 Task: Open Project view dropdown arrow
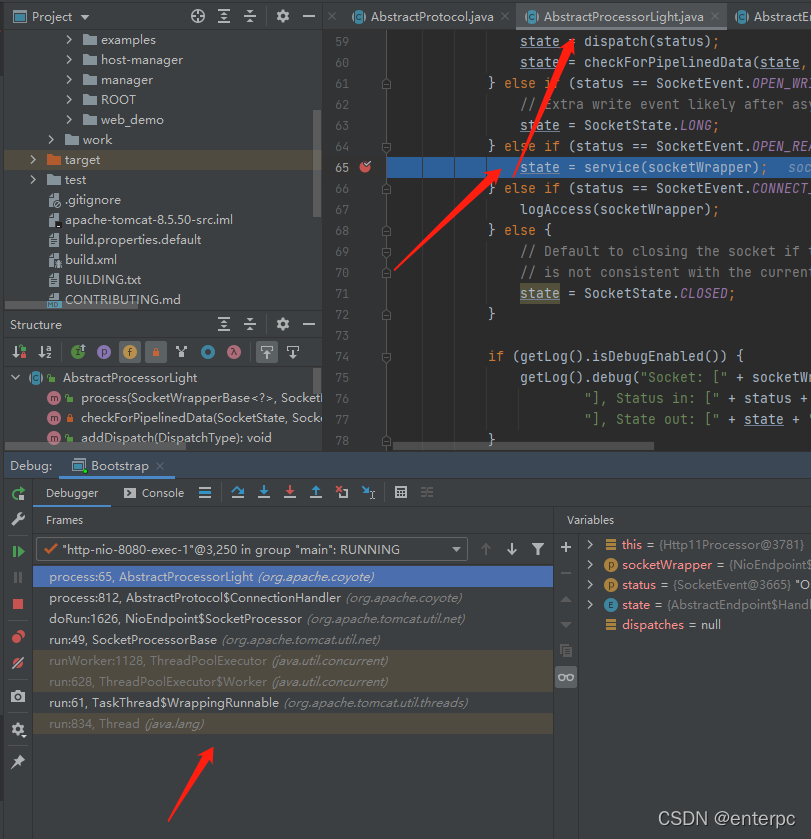point(85,17)
